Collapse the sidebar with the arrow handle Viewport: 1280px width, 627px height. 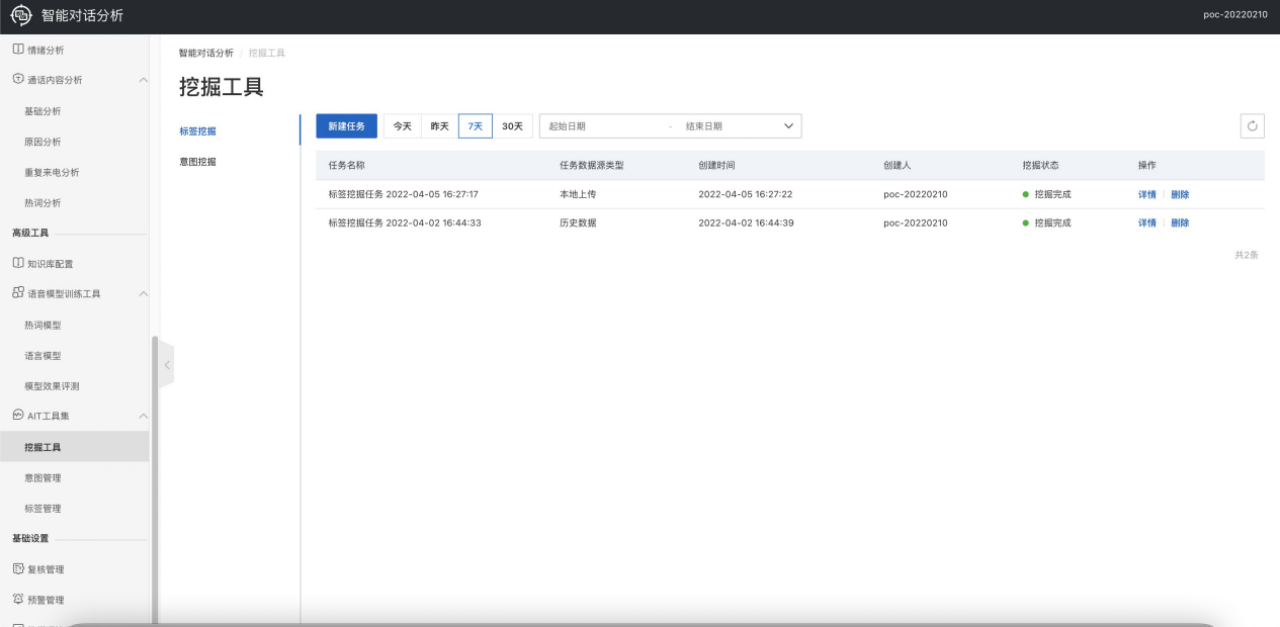167,365
